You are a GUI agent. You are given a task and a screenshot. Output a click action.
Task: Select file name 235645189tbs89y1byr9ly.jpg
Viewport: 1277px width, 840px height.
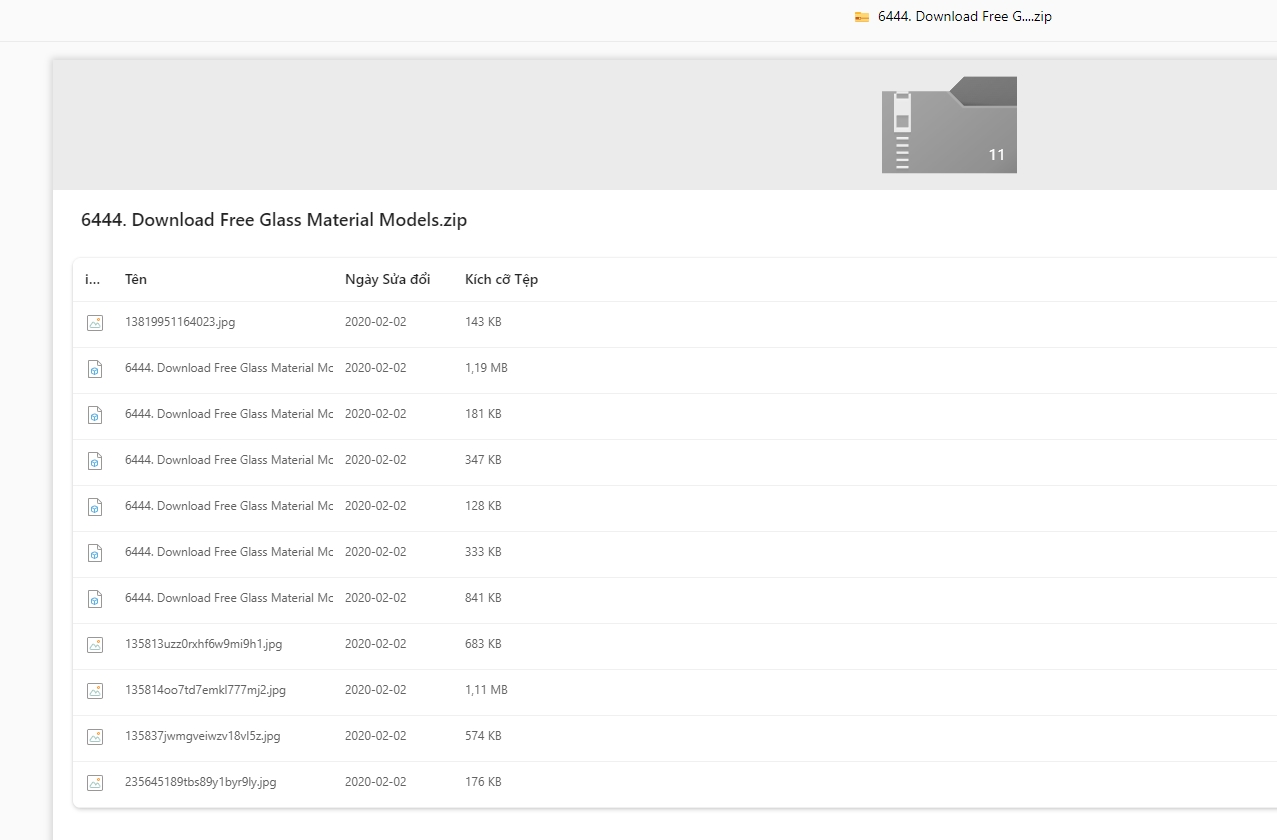pyautogui.click(x=200, y=782)
